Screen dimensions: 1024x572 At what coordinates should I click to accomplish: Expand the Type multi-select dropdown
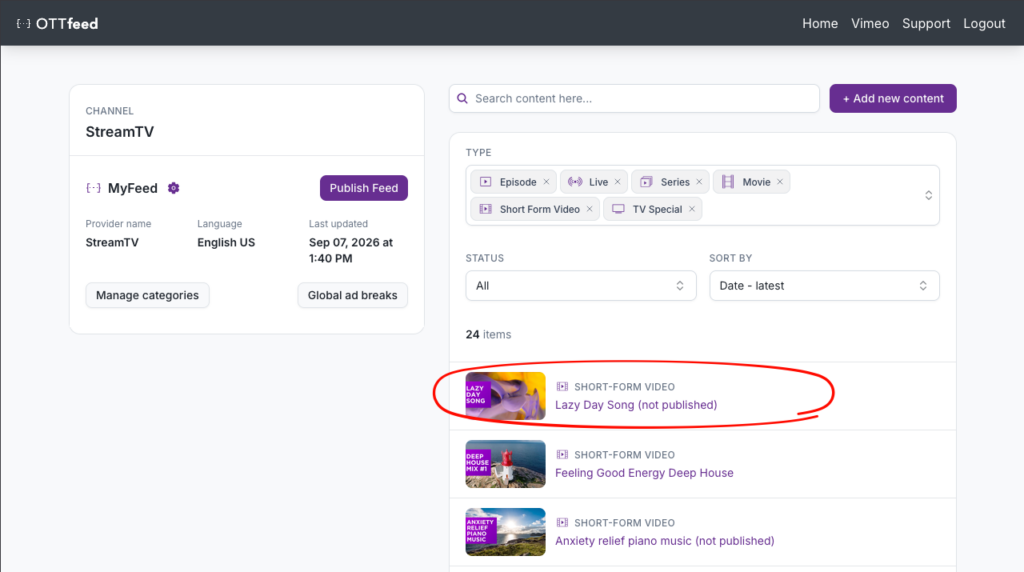928,195
